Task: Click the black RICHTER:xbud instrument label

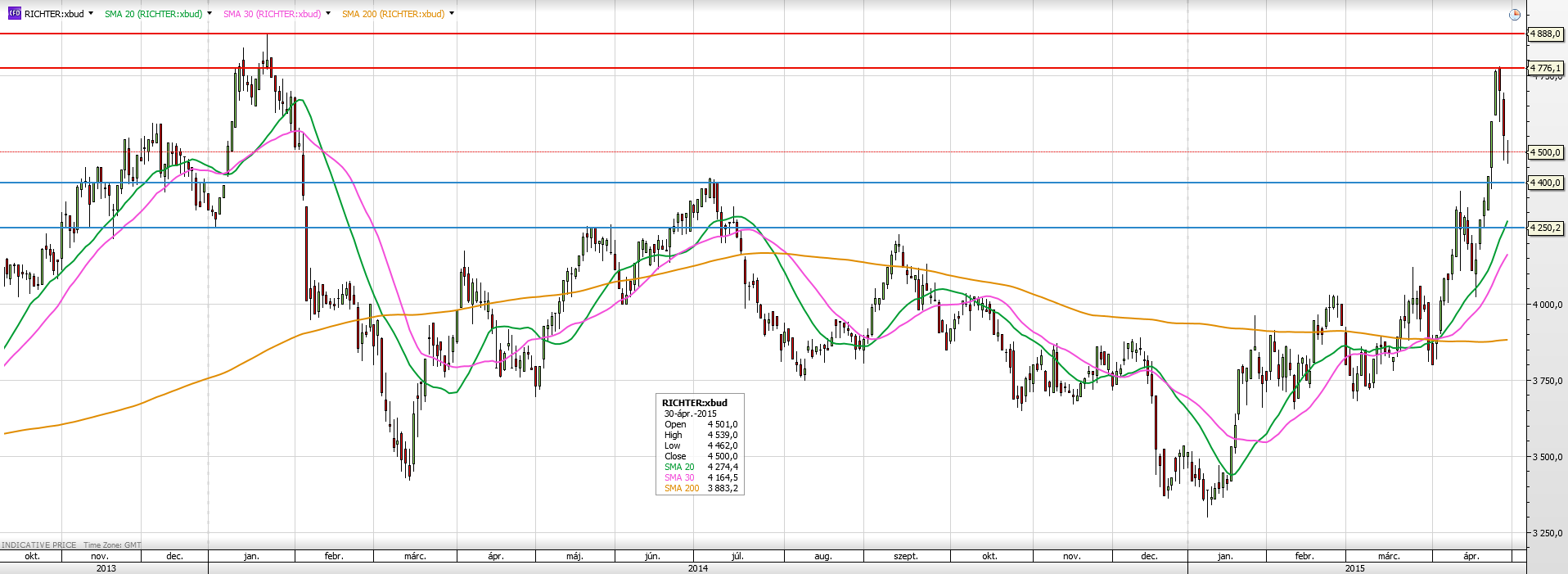Action: point(54,14)
